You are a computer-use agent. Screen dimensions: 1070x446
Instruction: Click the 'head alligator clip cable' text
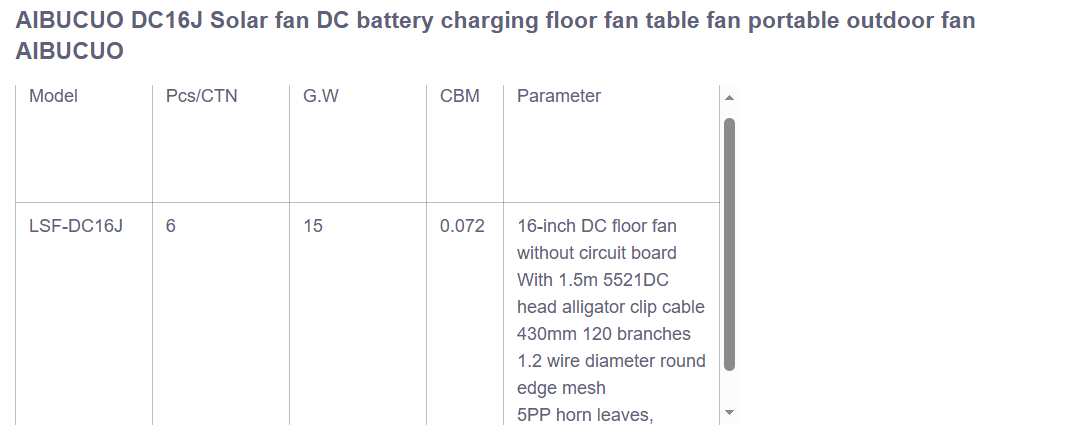(611, 307)
